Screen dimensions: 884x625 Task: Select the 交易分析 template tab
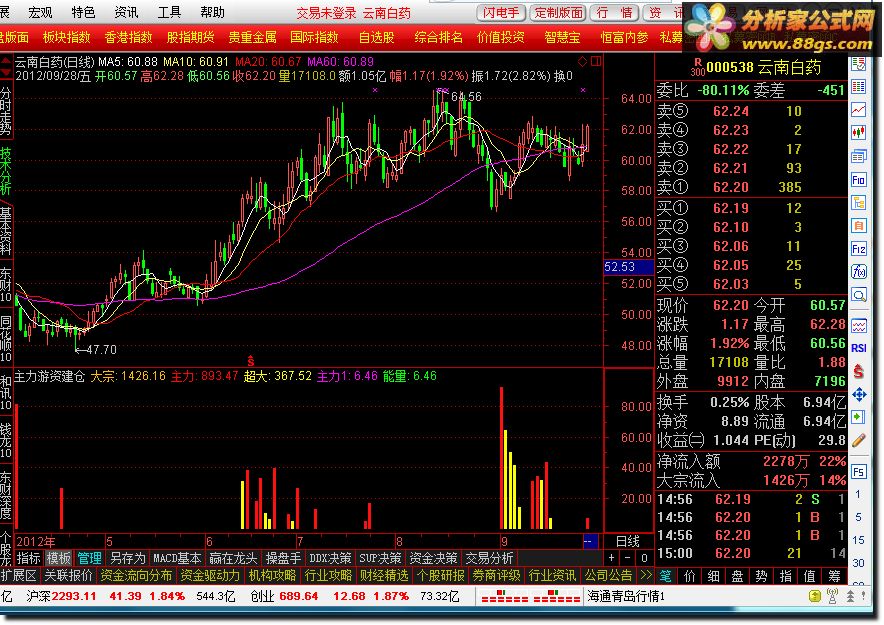click(489, 558)
